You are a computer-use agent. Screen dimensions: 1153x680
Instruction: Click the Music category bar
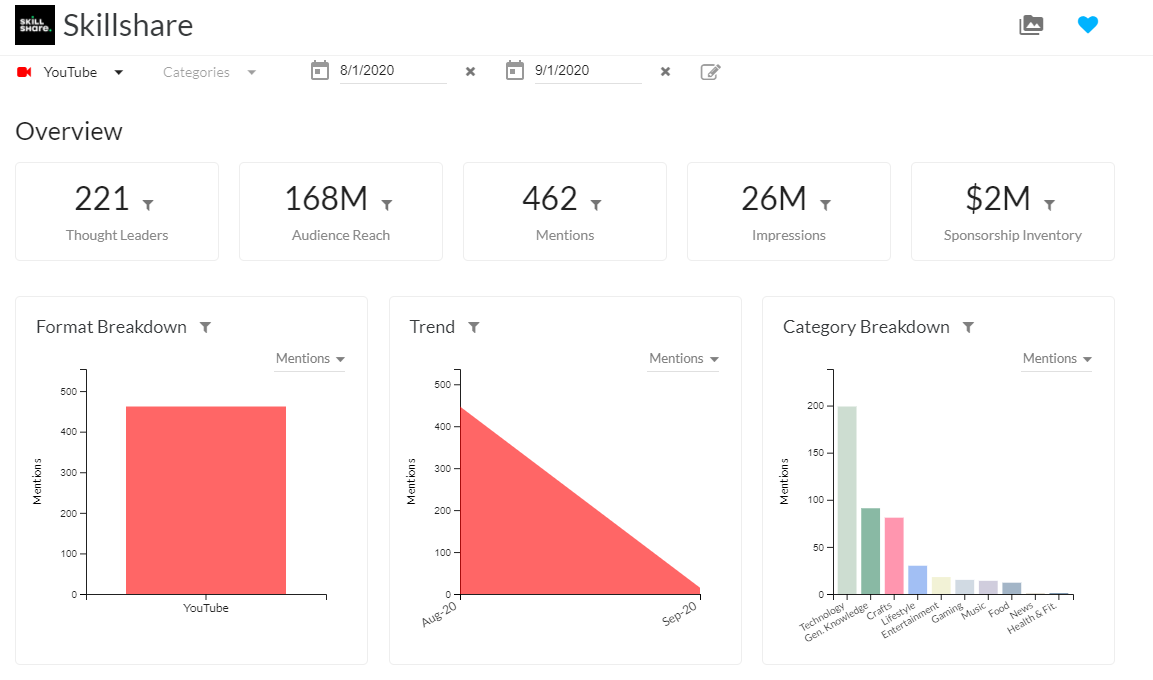988,588
